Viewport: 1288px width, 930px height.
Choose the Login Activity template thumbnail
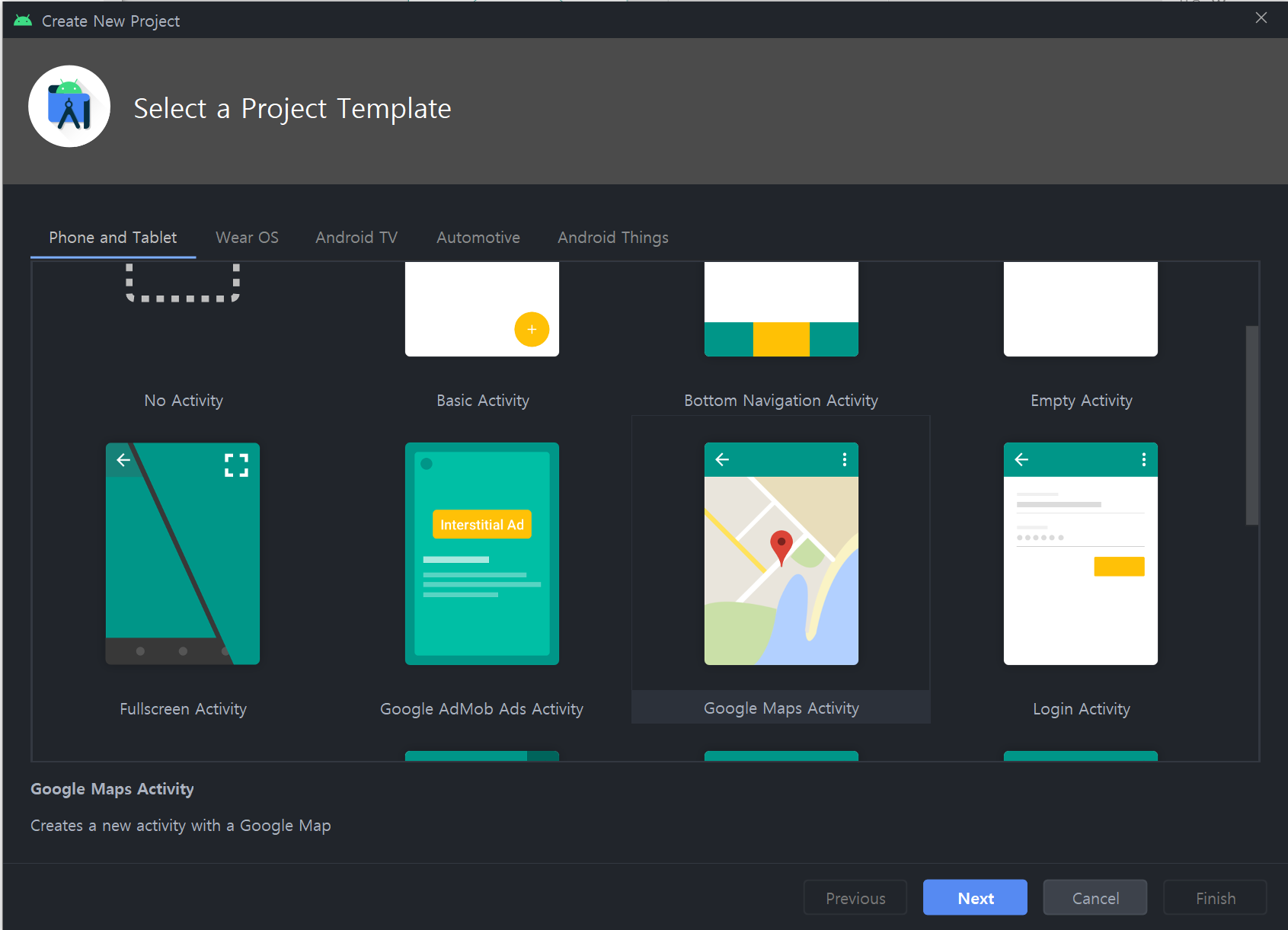[1081, 554]
